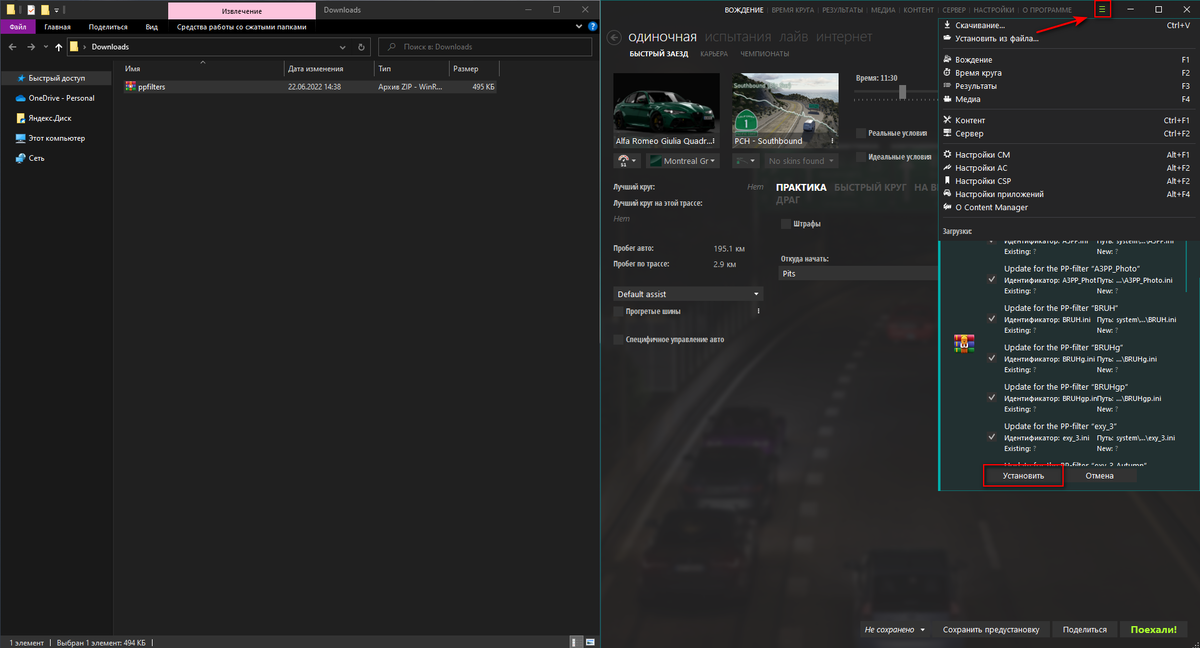The height and width of the screenshot is (648, 1200).
Task: Click the Поехали! button
Action: coord(1154,630)
